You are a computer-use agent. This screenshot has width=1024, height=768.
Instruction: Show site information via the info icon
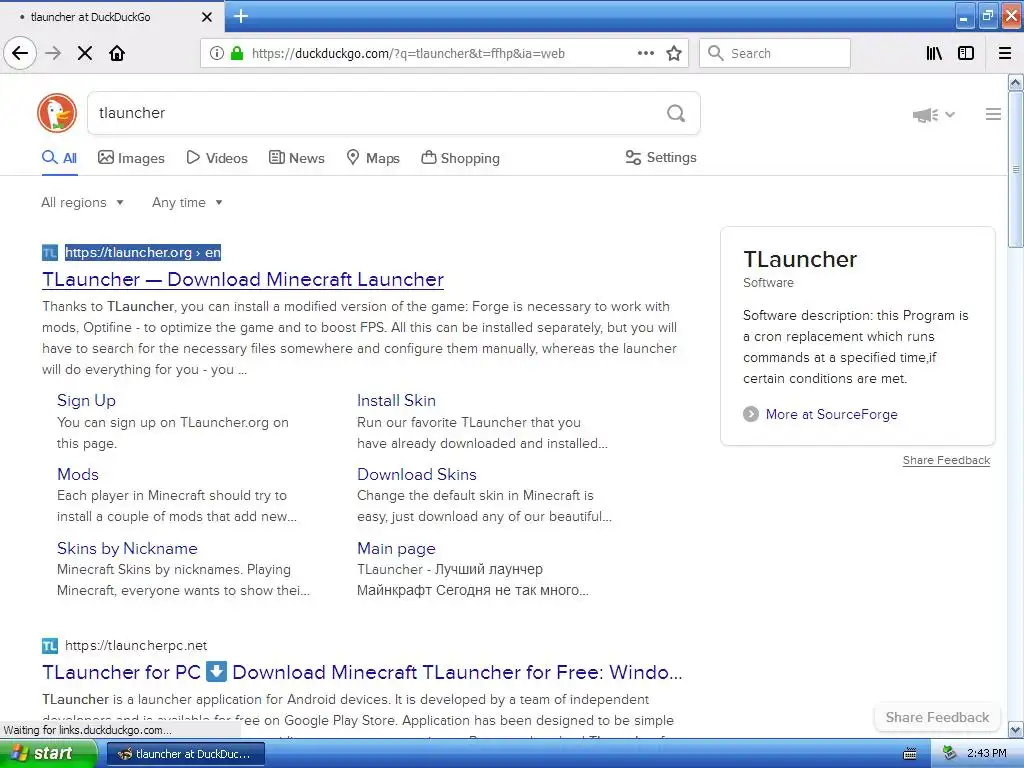pos(216,53)
